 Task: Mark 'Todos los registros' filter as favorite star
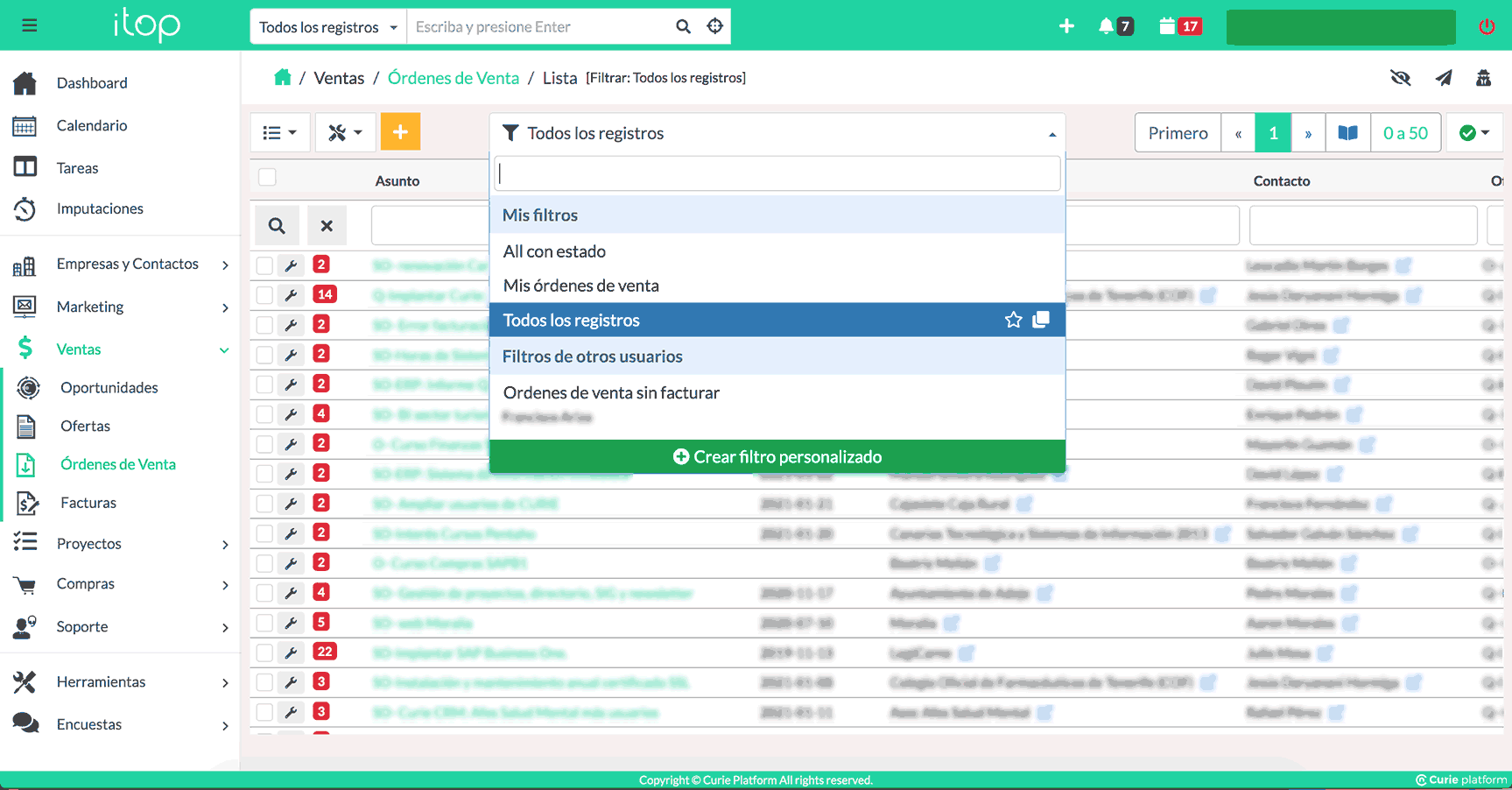1013,321
